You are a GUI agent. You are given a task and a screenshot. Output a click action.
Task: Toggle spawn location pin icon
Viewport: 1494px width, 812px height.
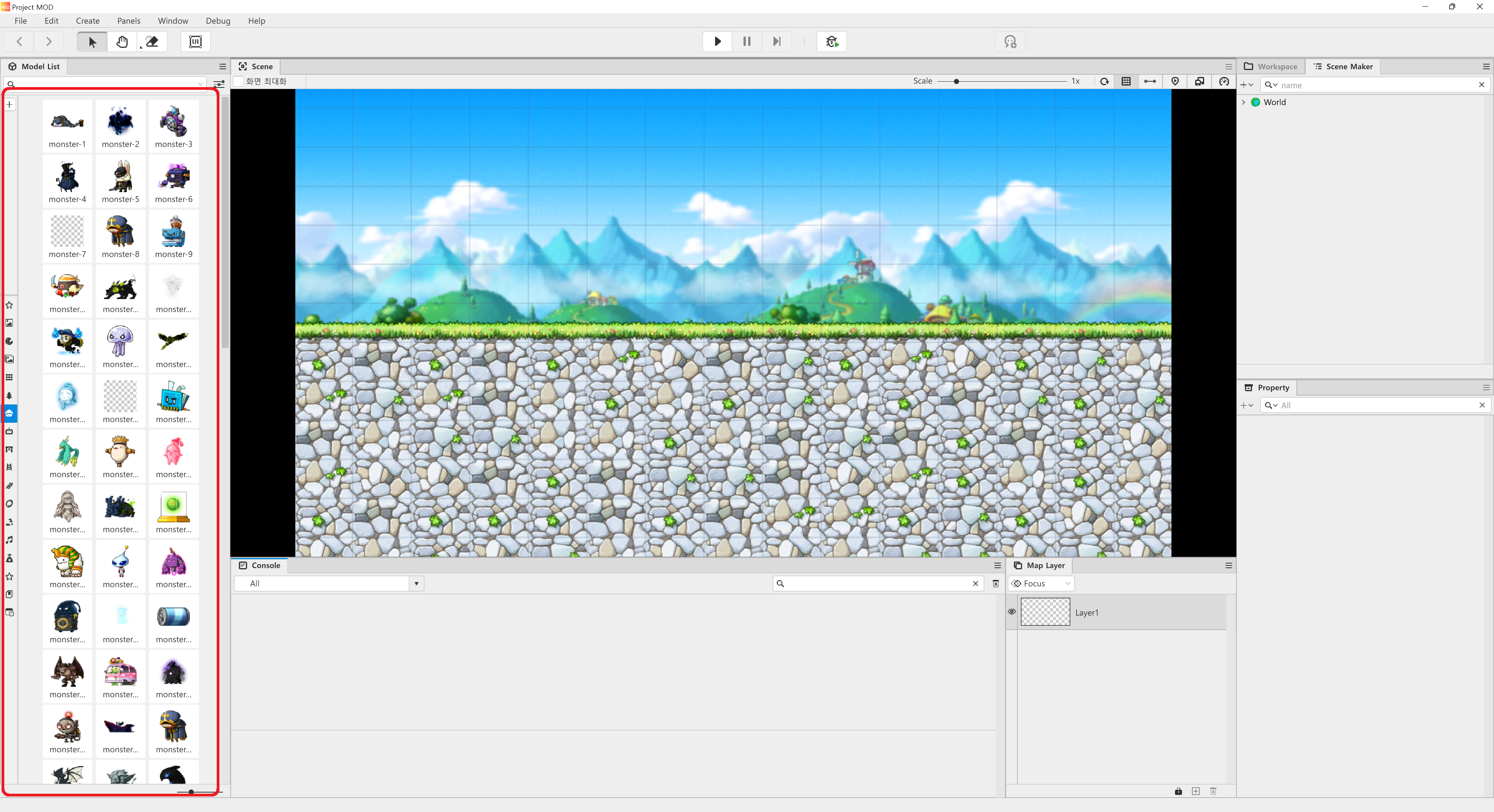[1175, 81]
